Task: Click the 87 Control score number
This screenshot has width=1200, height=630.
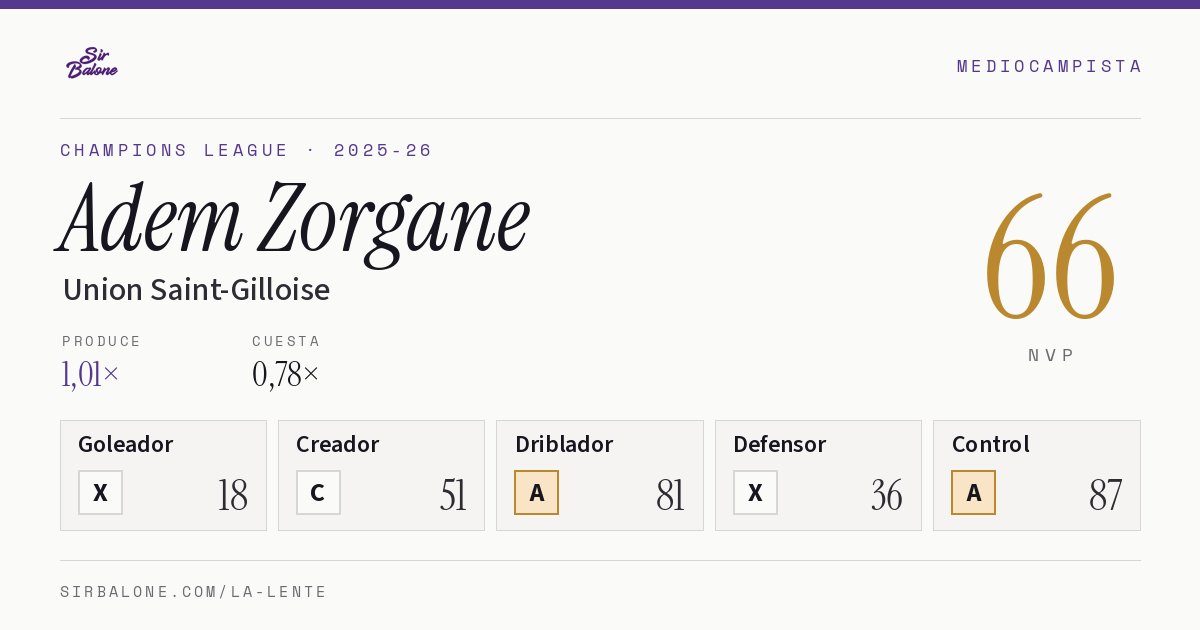Action: [x=1105, y=495]
